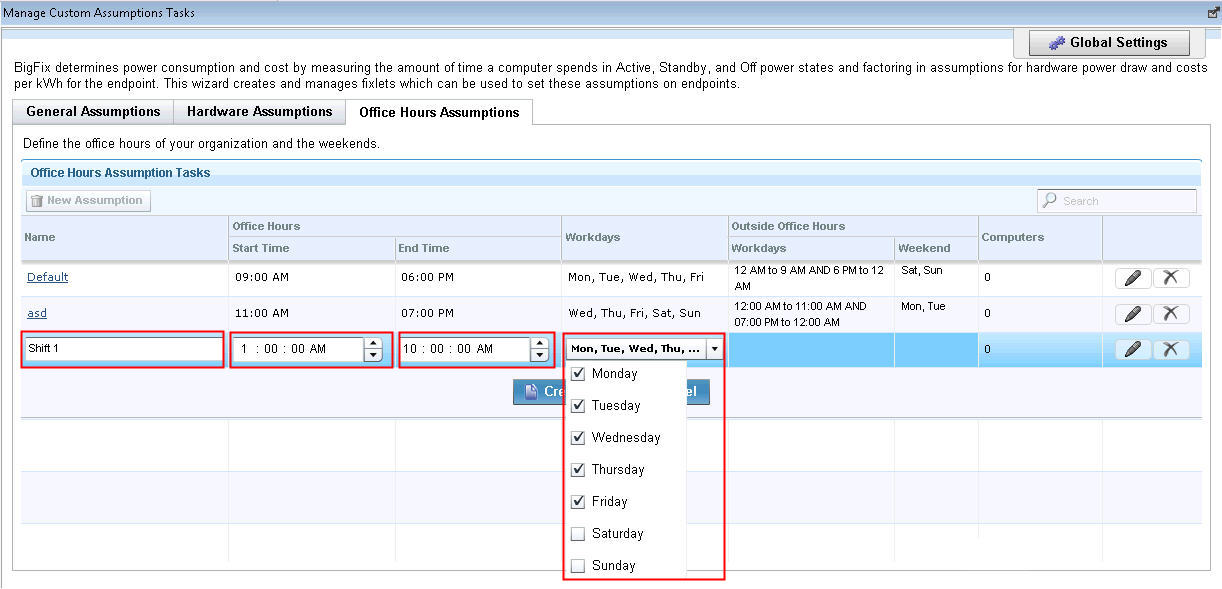Click the delete X icon for Default row
The width and height of the screenshot is (1222, 589).
coord(1170,278)
